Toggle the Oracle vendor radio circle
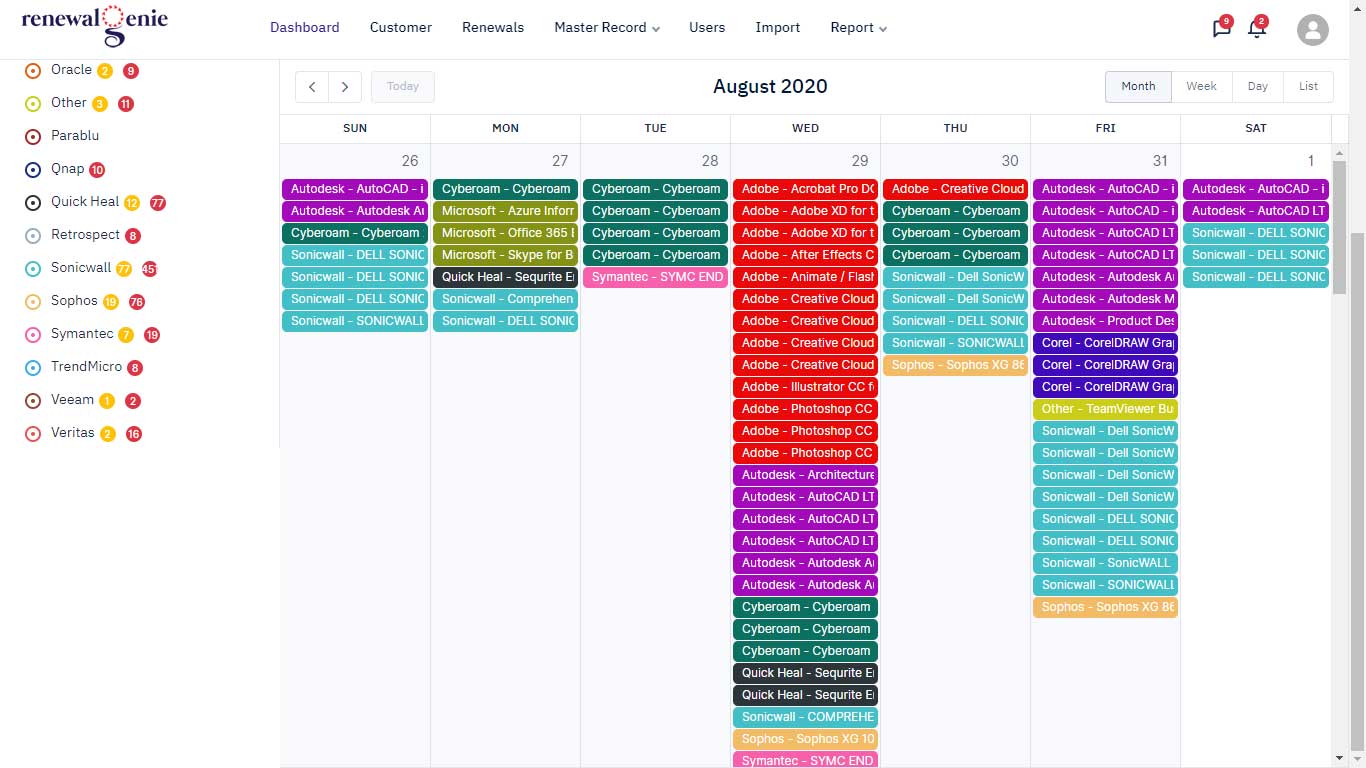1366x768 pixels. click(32, 71)
